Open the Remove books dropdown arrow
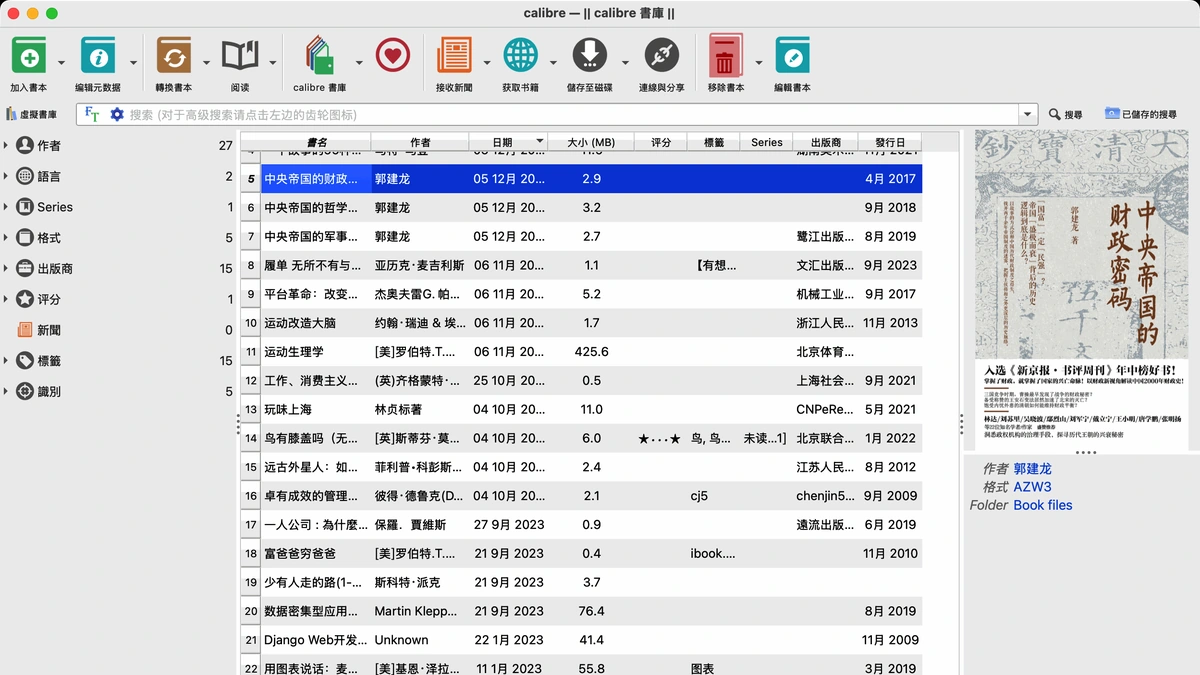The image size is (1200, 675). coord(759,62)
